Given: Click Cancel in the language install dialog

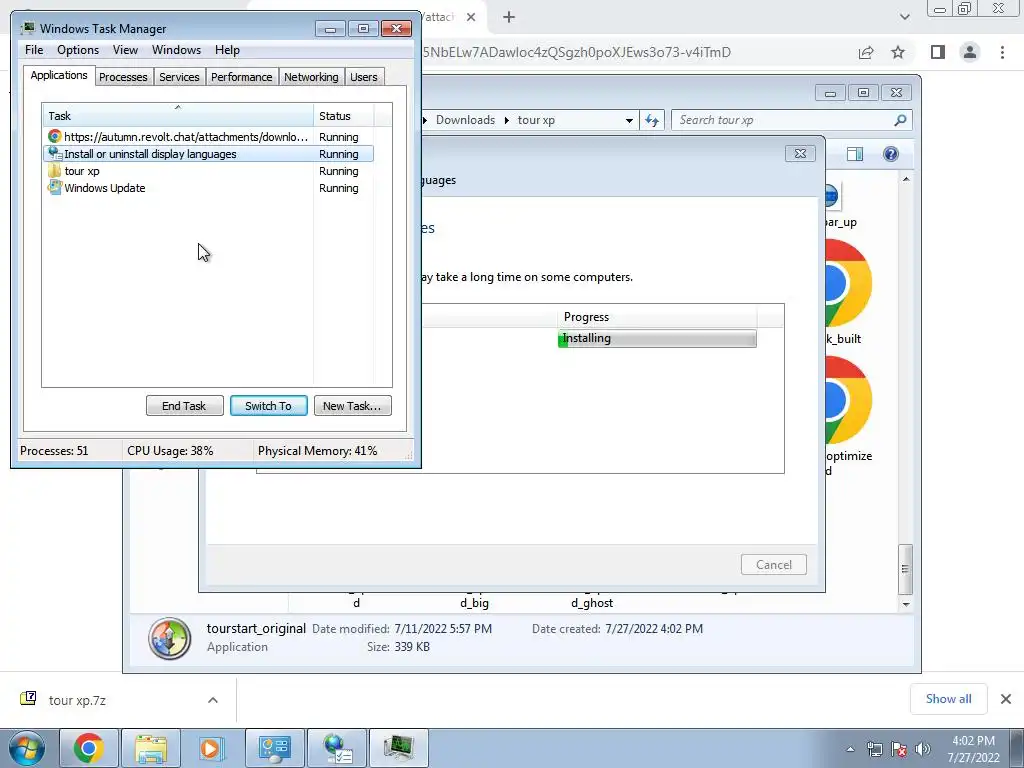Looking at the screenshot, I should pos(774,565).
